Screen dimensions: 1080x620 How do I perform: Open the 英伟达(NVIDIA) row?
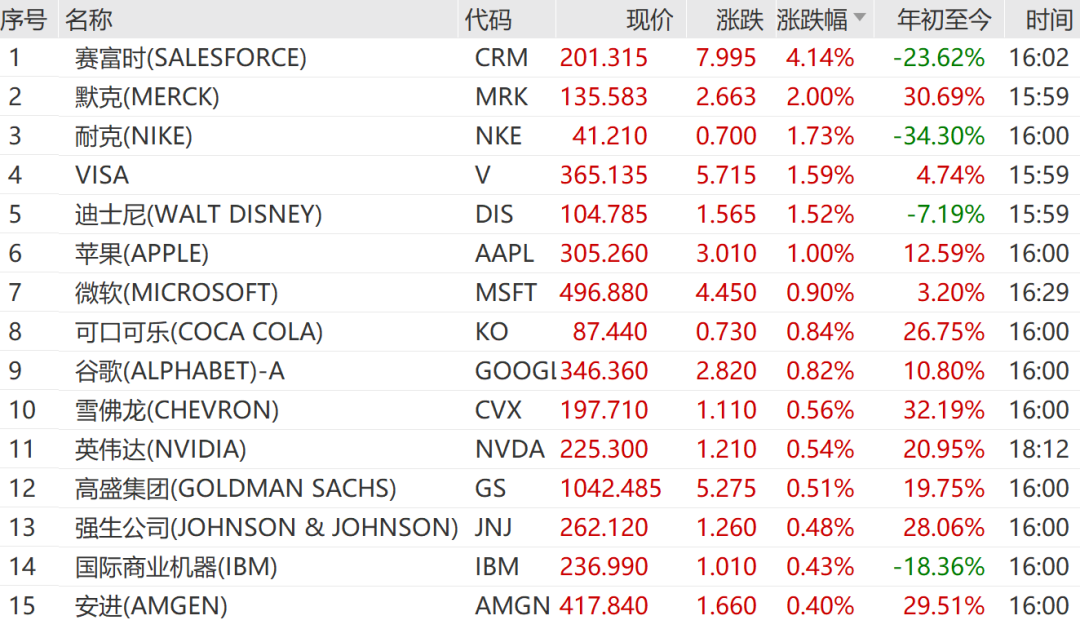pyautogui.click(x=540, y=449)
